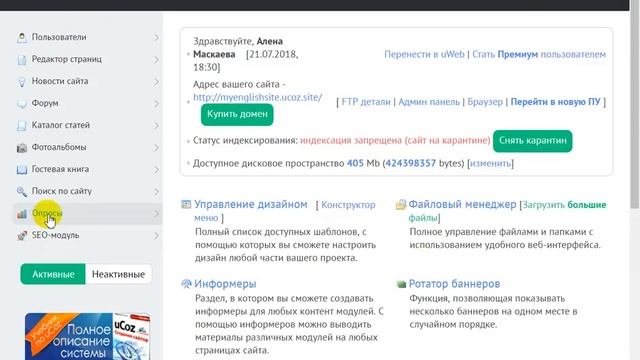Click the Опросы bar chart icon
640x360 pixels.
point(22,213)
